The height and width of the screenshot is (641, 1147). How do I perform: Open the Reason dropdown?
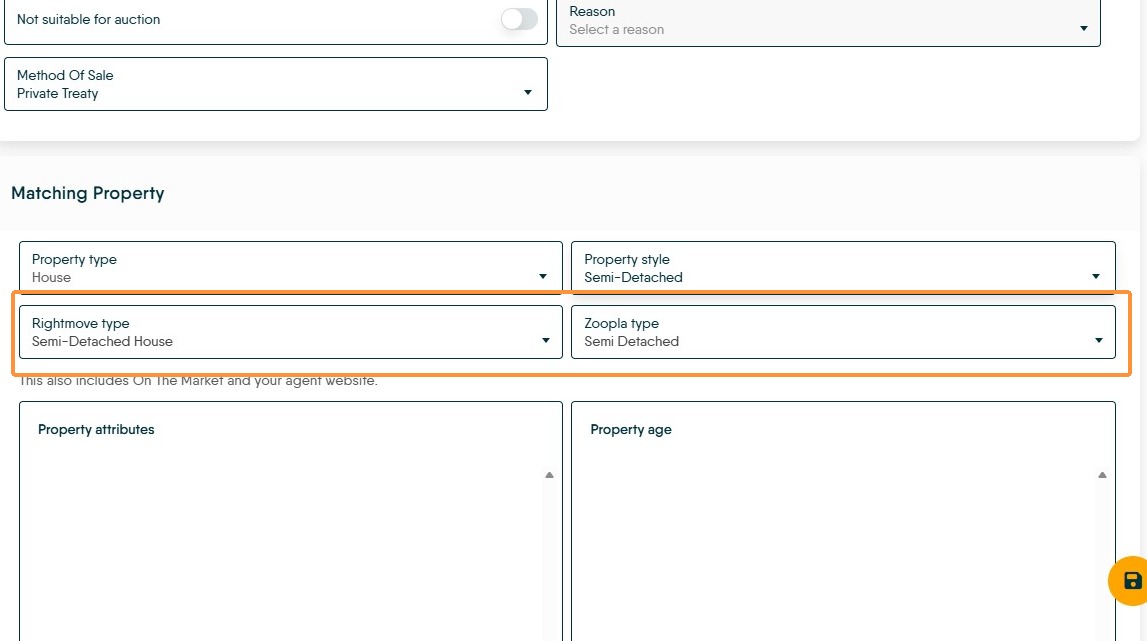[x=828, y=21]
